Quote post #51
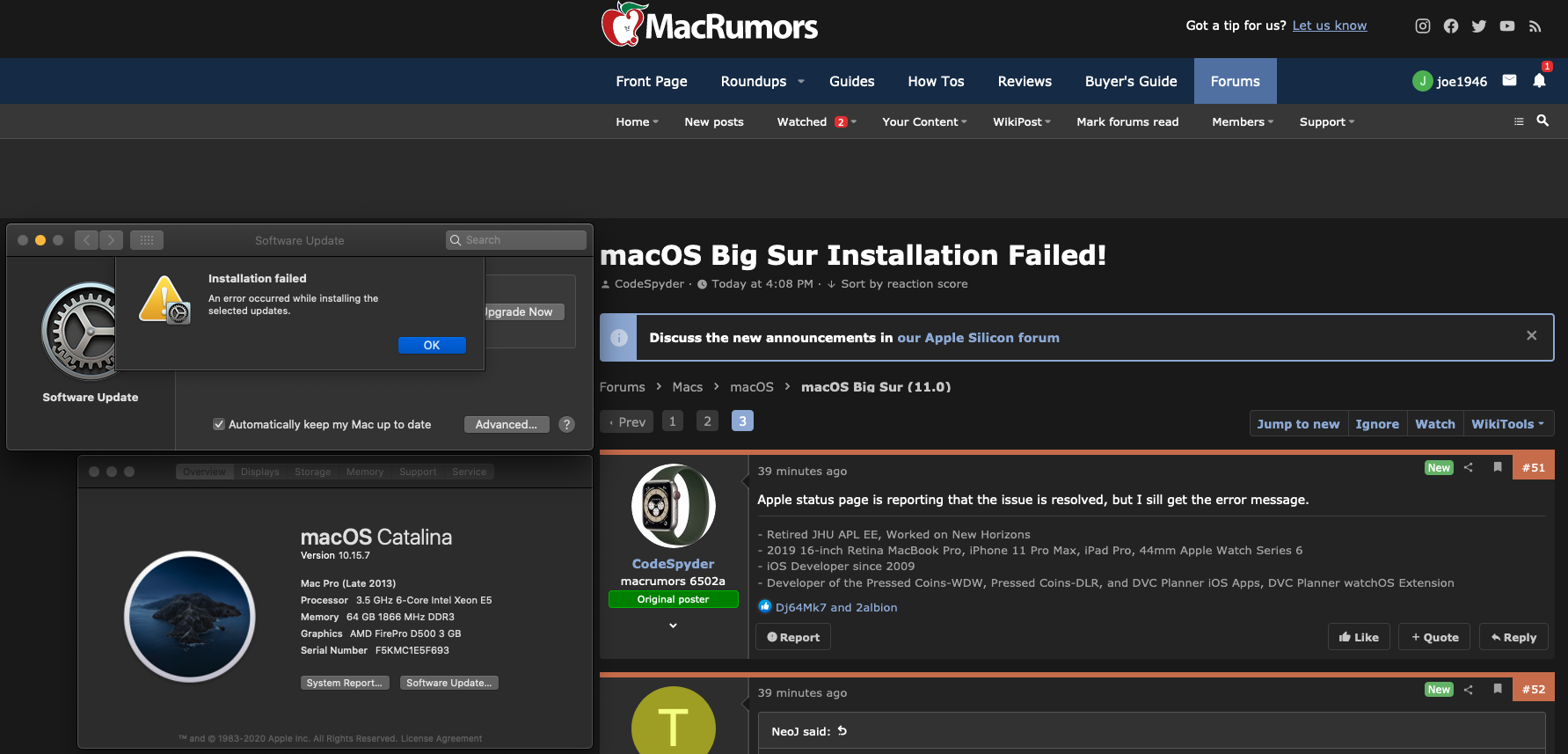Image resolution: width=1568 pixels, height=754 pixels. click(1435, 637)
